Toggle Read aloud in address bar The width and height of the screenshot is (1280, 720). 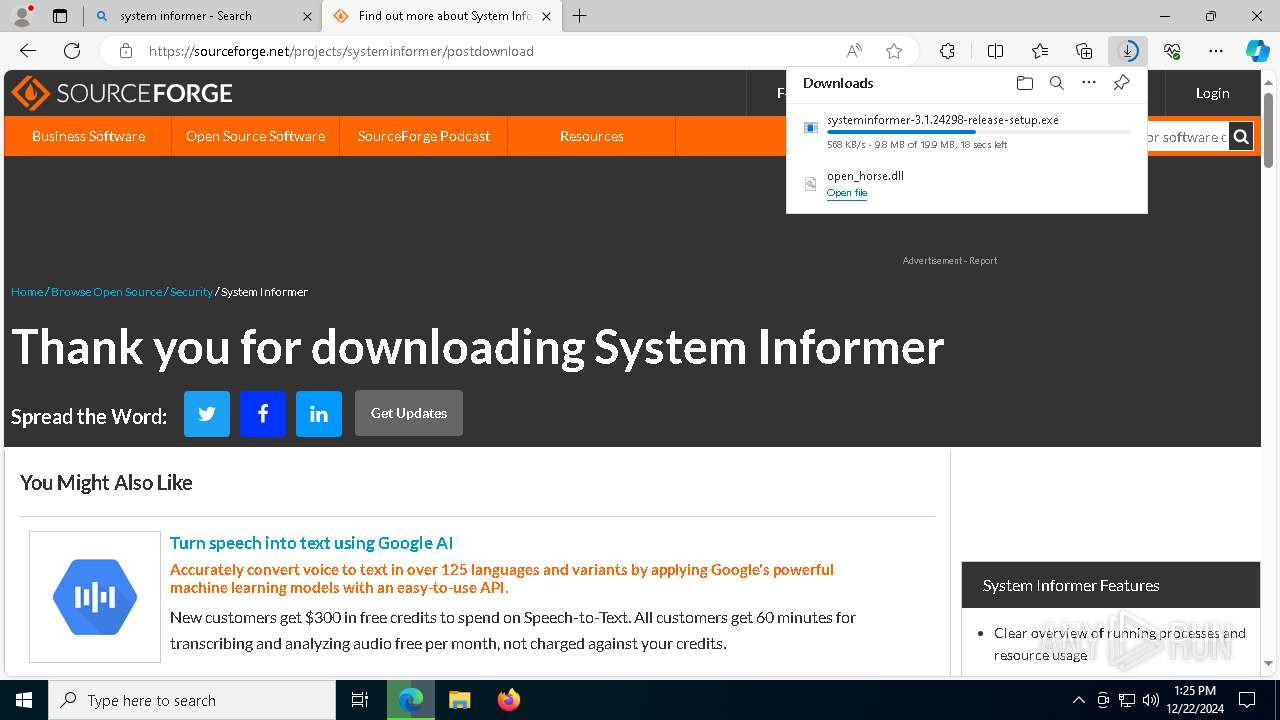854,51
